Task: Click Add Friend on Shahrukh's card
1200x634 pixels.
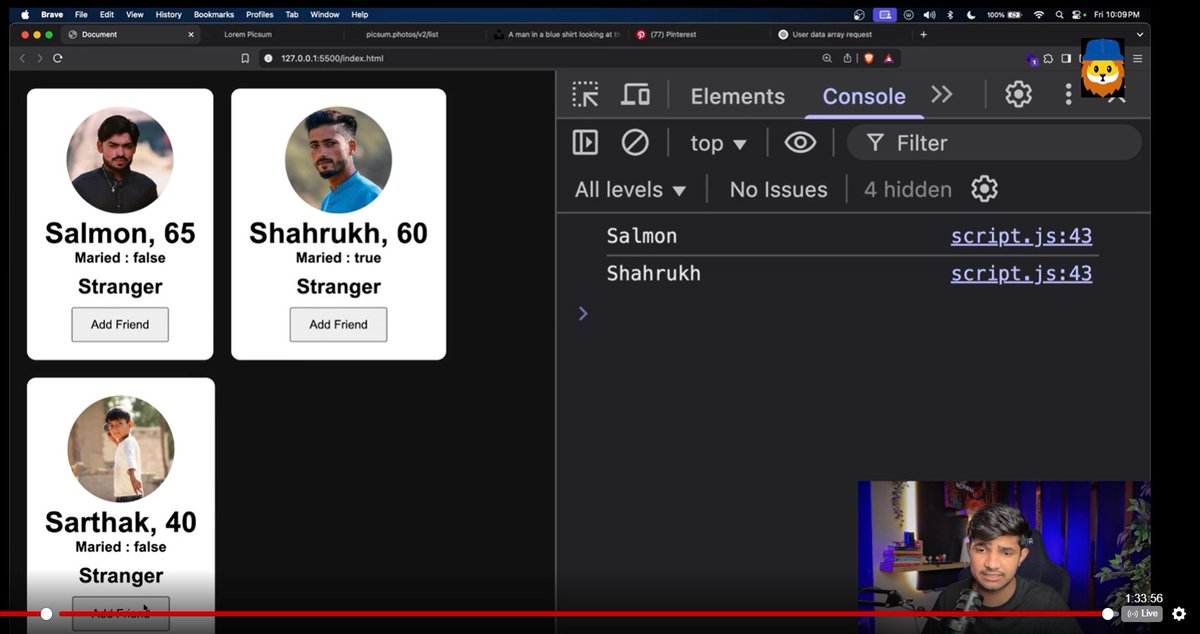Action: tap(338, 324)
